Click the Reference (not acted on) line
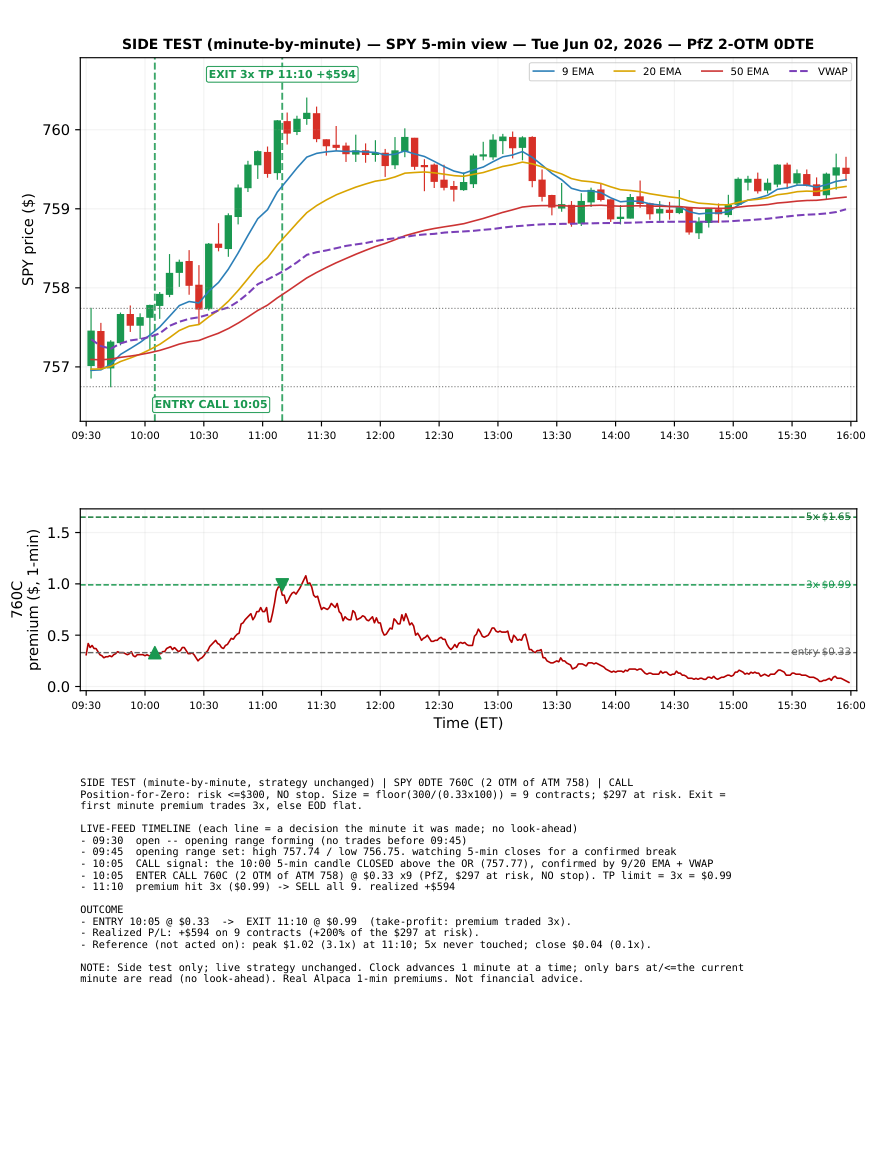The width and height of the screenshot is (893, 1155). click(x=365, y=944)
